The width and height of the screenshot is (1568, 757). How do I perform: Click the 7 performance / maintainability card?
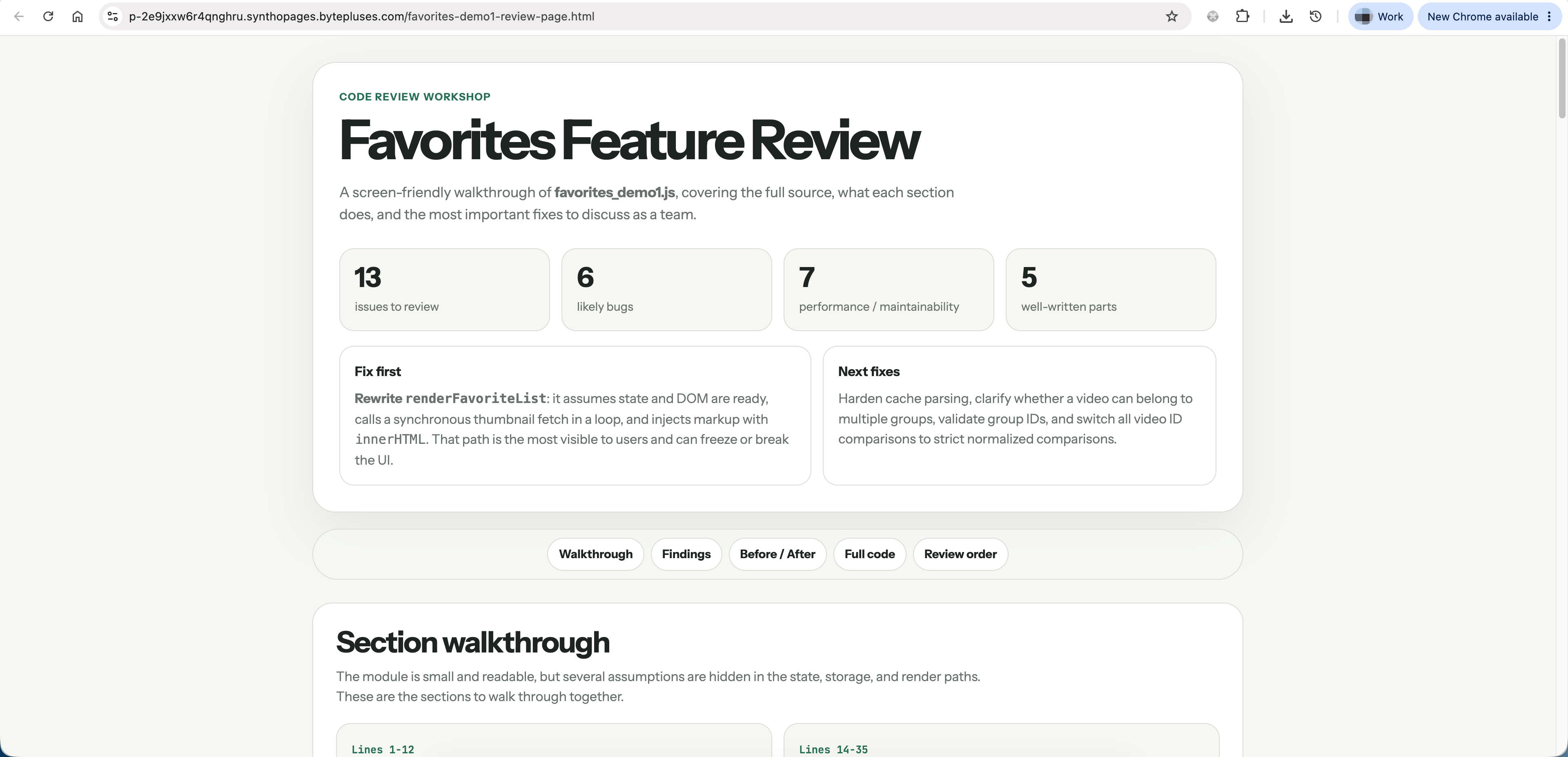click(x=889, y=289)
